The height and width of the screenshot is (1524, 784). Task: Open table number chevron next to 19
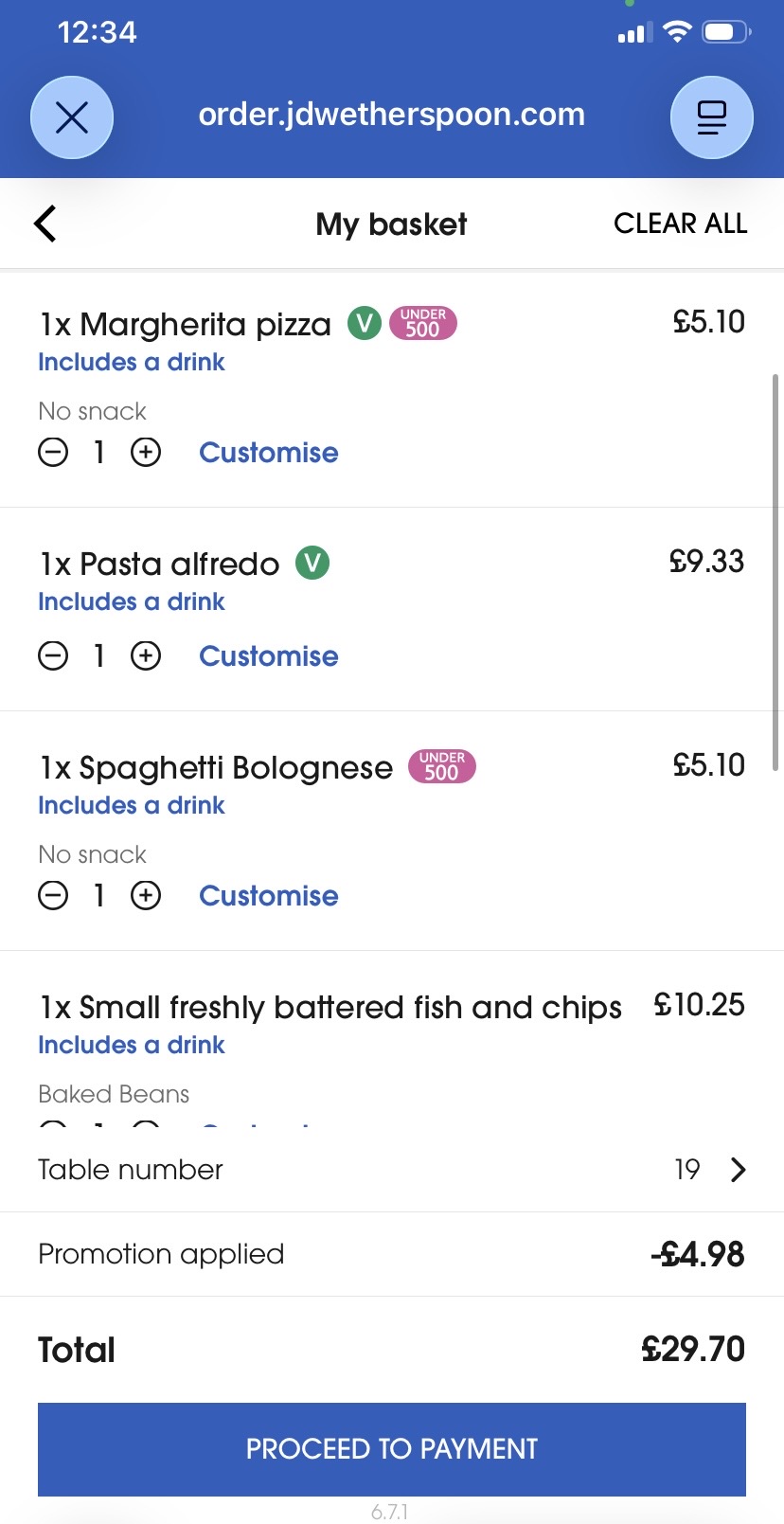pyautogui.click(x=739, y=1170)
